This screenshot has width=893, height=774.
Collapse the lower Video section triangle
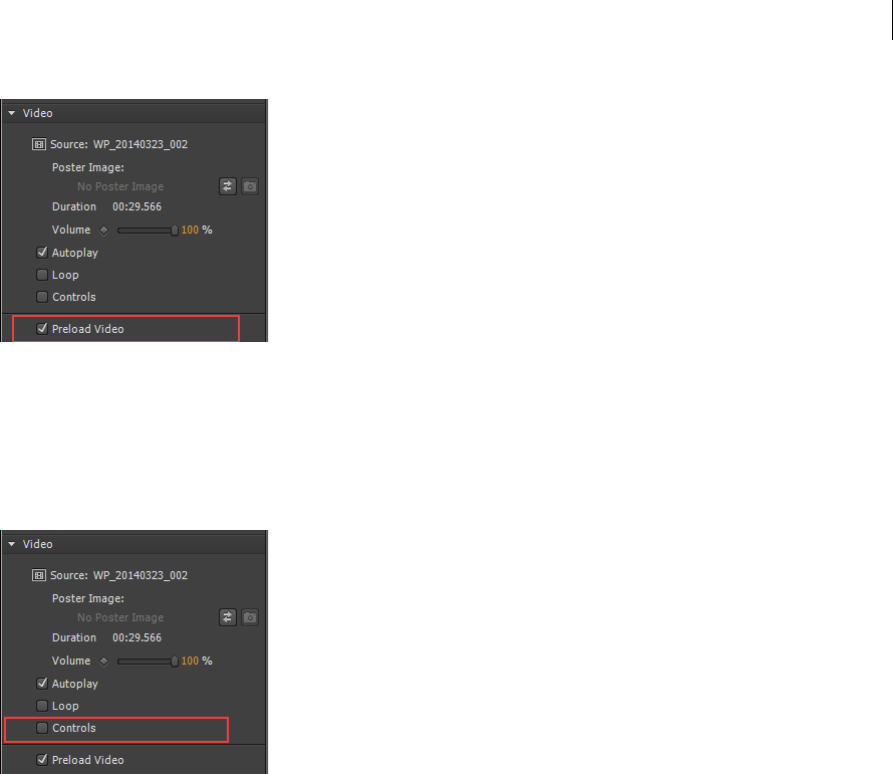coord(11,544)
